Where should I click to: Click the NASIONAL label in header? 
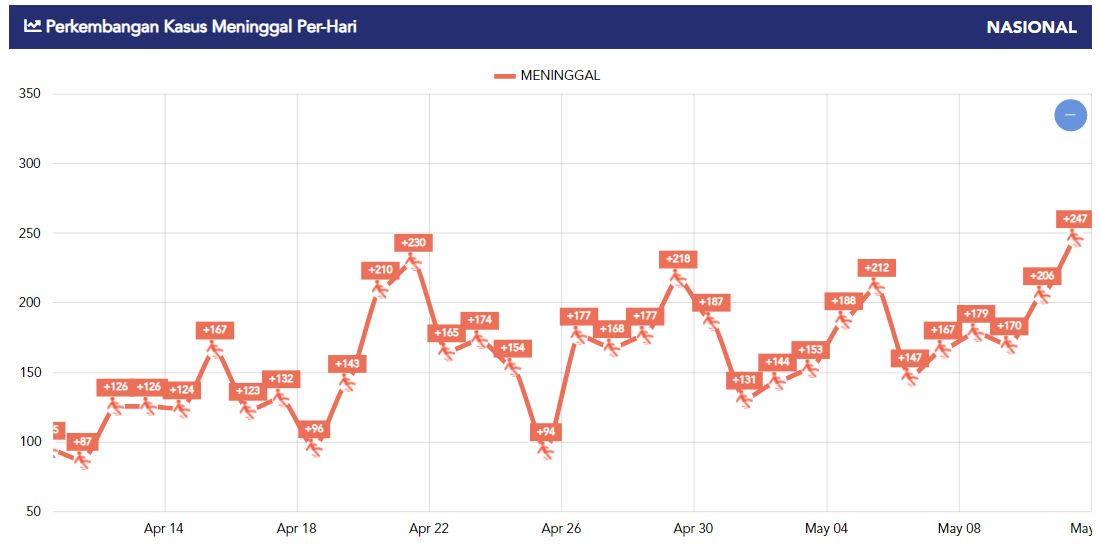point(1031,27)
